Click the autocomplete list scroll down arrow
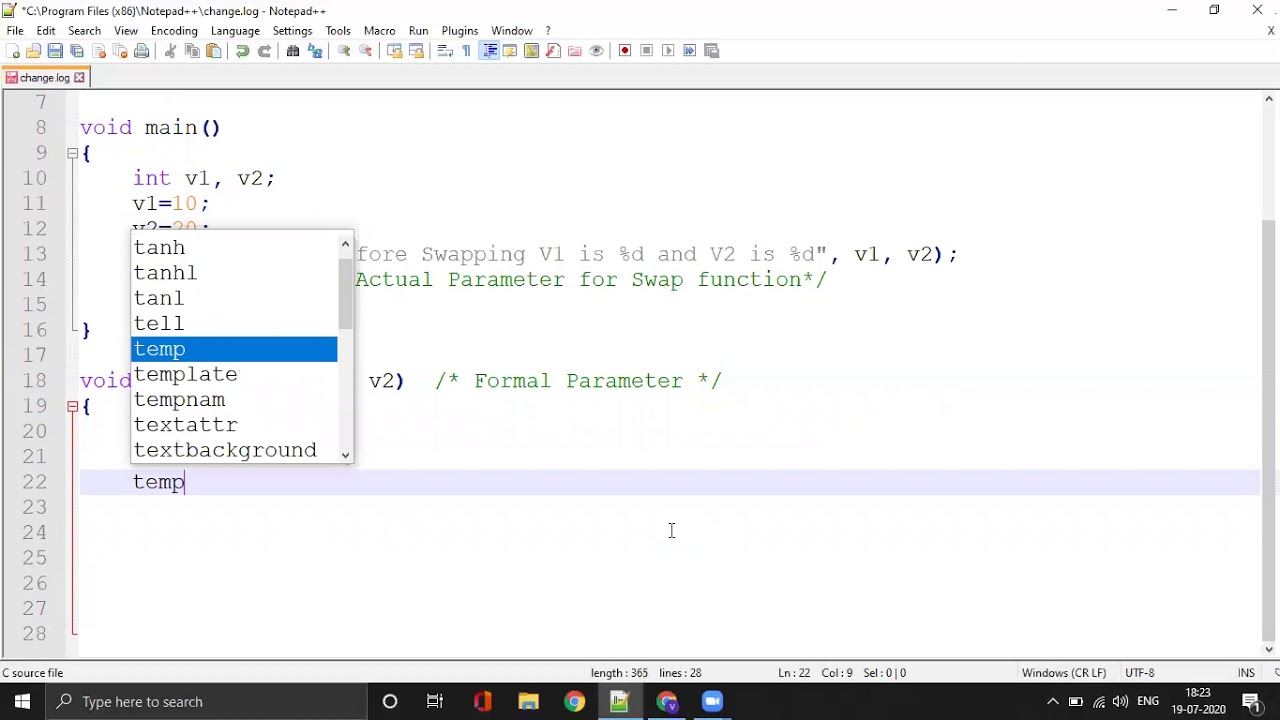 [x=345, y=455]
